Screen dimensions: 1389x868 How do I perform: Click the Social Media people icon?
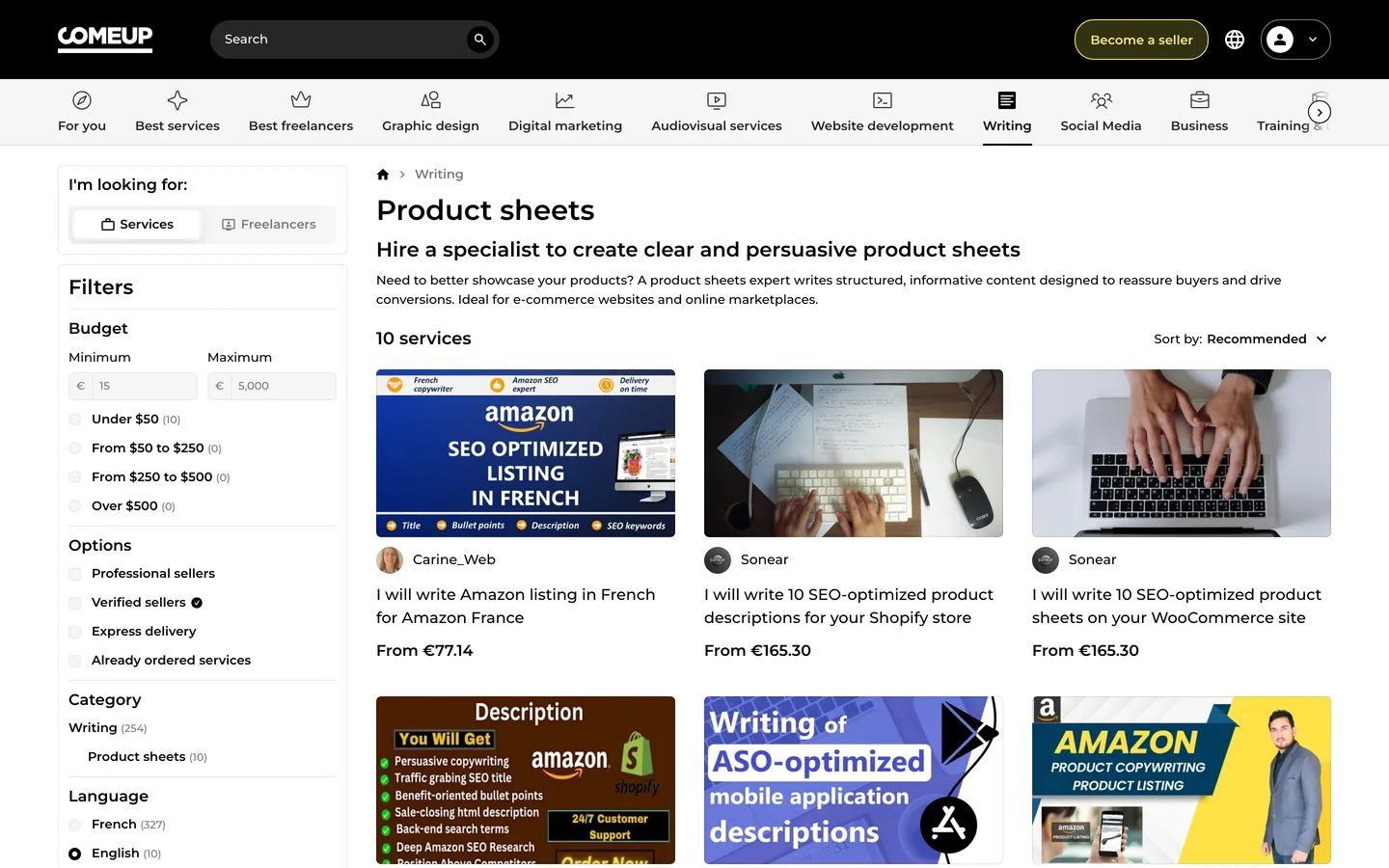tap(1101, 100)
